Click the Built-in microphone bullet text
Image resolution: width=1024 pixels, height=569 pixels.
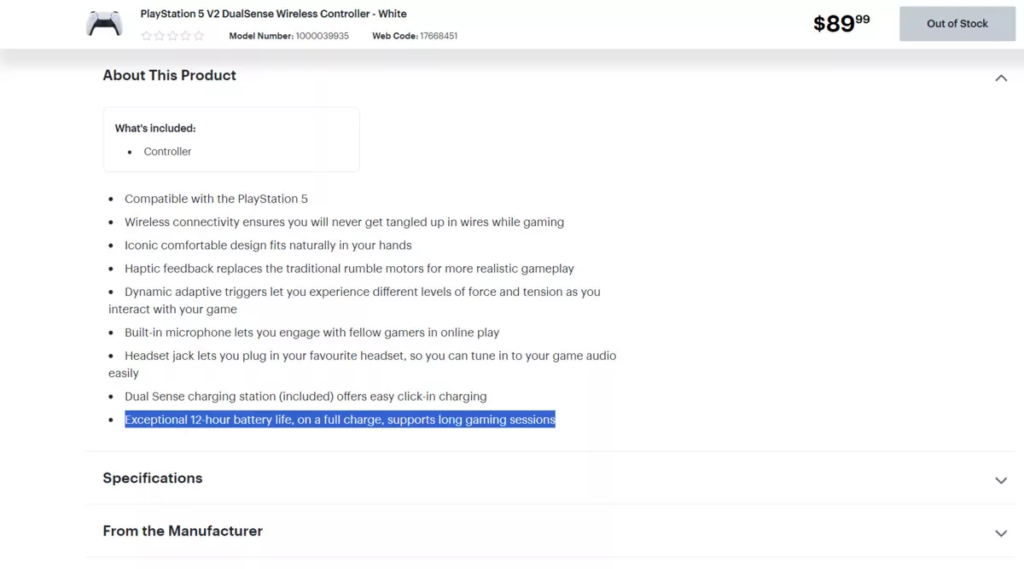(x=311, y=332)
